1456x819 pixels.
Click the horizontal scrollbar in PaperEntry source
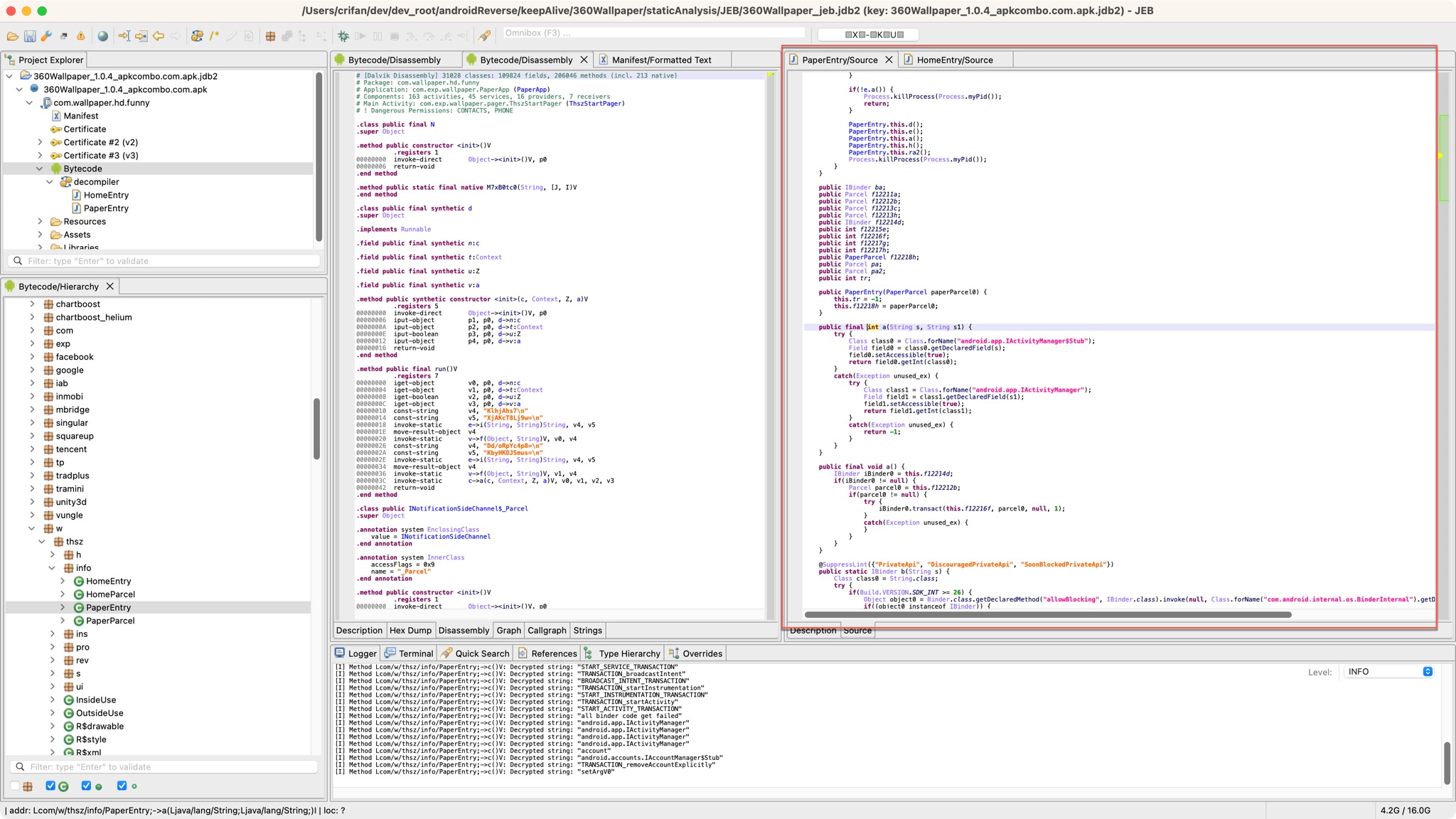click(1048, 614)
